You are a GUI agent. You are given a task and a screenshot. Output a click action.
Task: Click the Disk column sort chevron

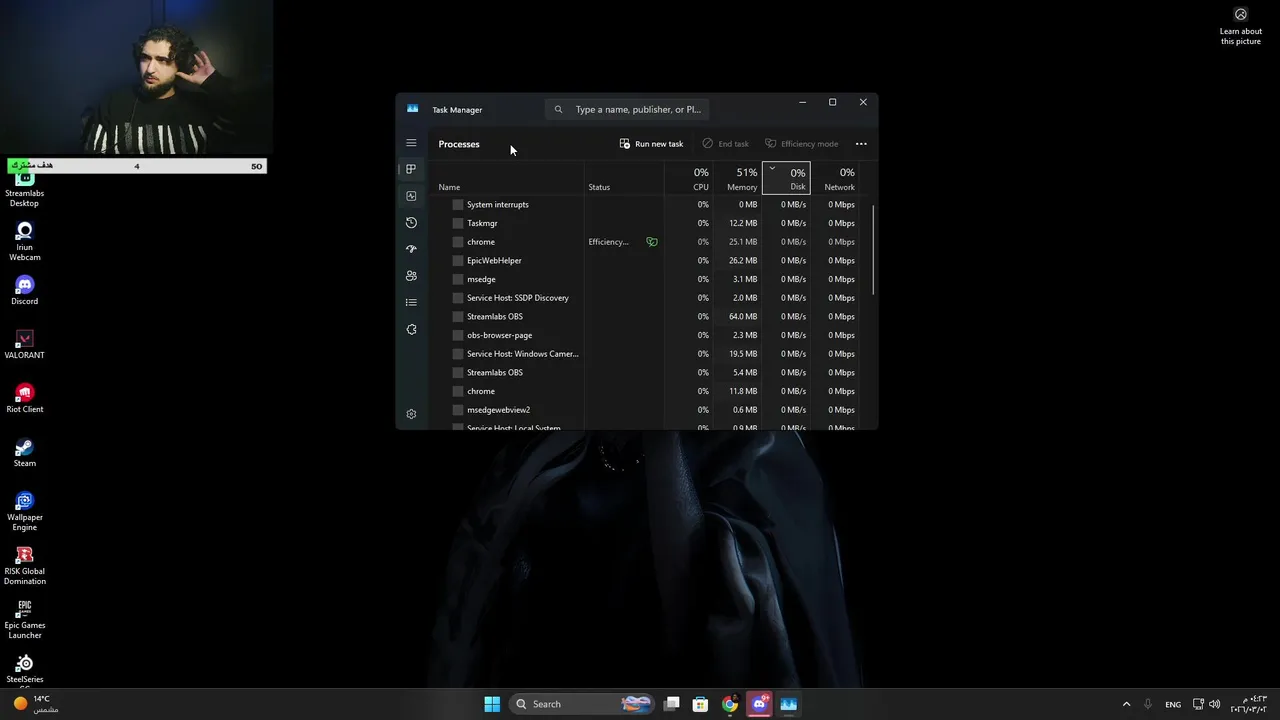[x=772, y=168]
